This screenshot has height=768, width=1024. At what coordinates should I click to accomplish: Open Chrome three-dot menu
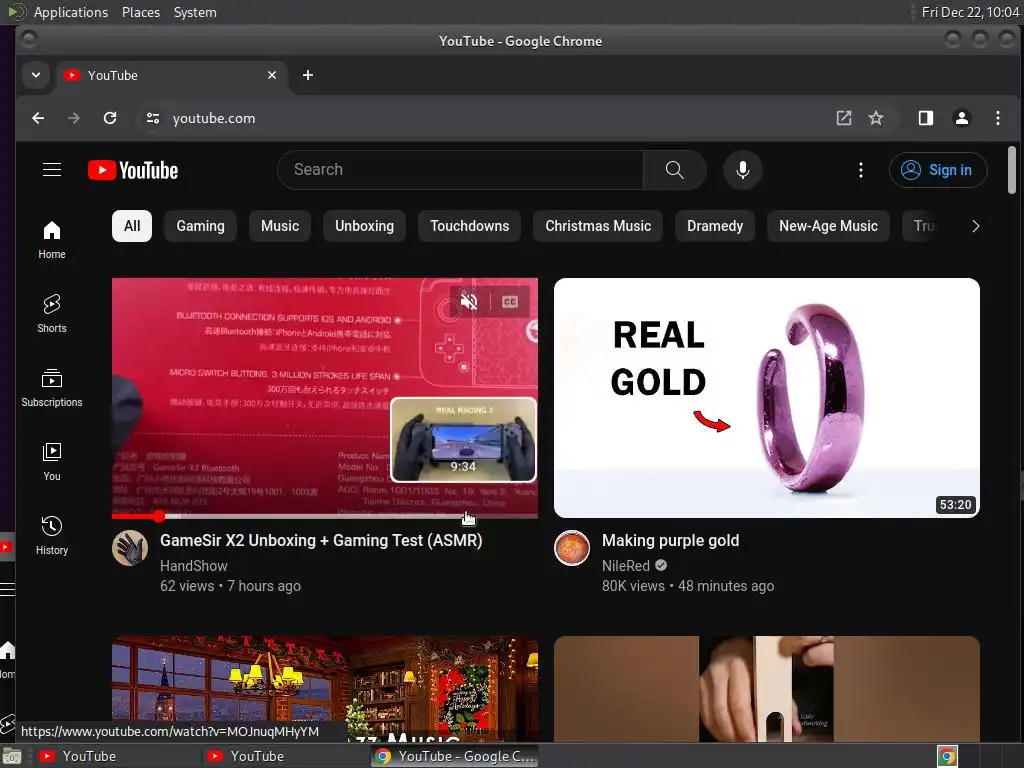(997, 118)
